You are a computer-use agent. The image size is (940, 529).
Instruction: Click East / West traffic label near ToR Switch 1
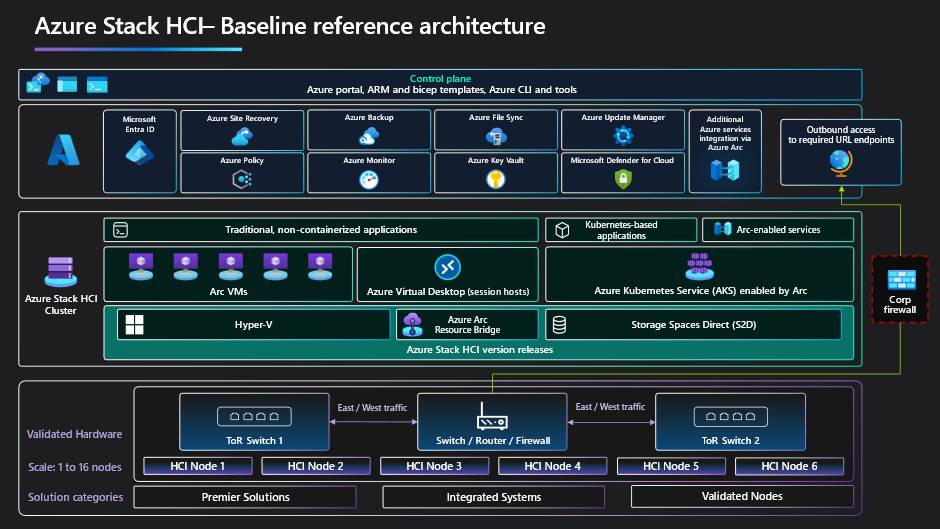[x=372, y=408]
